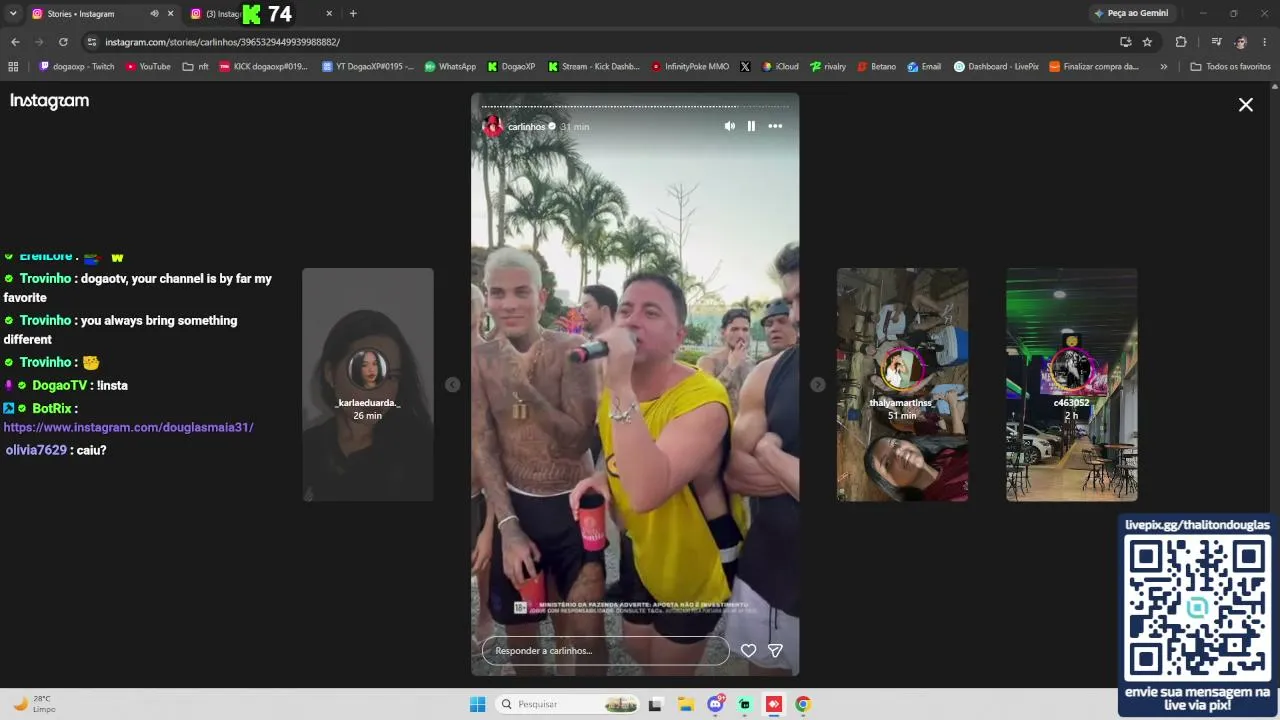Open the 'Stream - Kick Dashb...' bookmark

click(x=593, y=67)
